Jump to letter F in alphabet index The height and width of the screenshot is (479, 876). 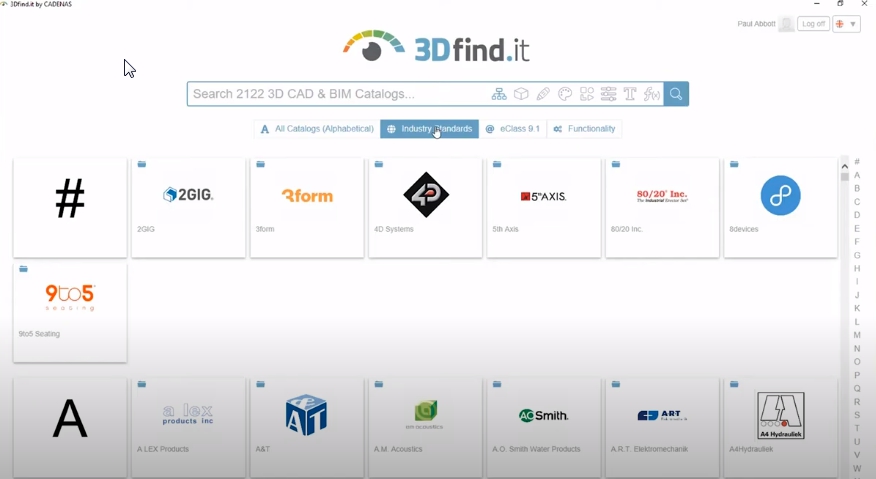click(857, 241)
